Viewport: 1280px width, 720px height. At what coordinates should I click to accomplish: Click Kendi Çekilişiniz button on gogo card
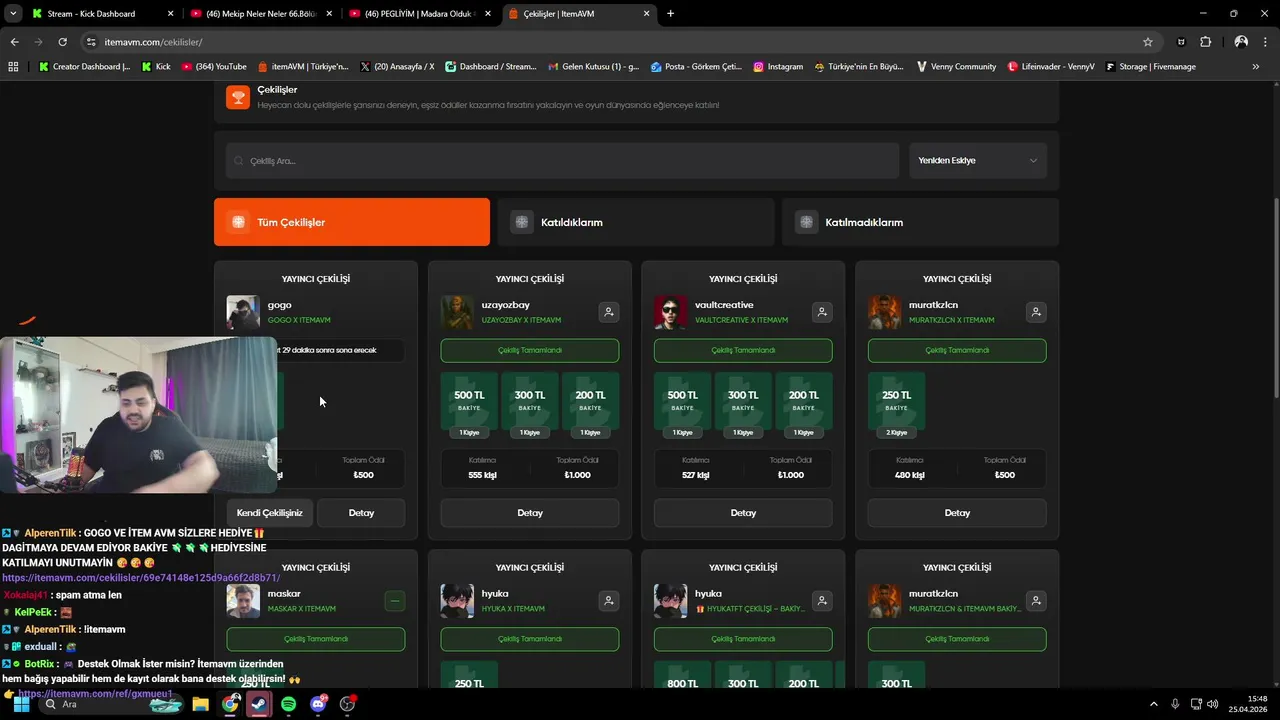(269, 513)
